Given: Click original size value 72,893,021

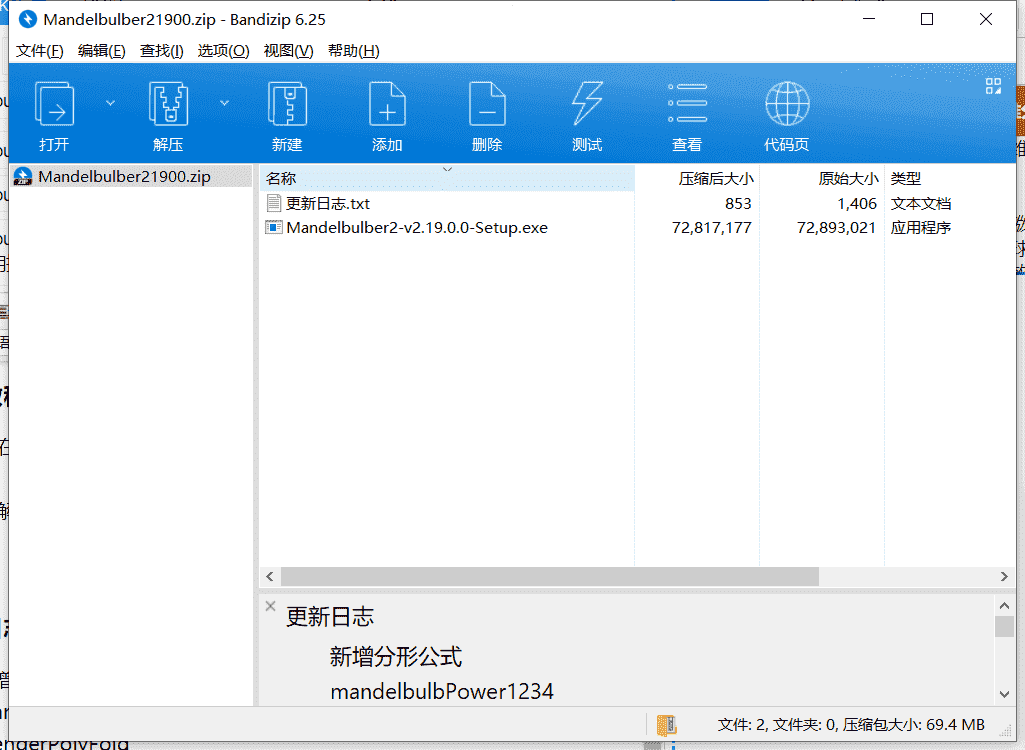Looking at the screenshot, I should click(836, 228).
